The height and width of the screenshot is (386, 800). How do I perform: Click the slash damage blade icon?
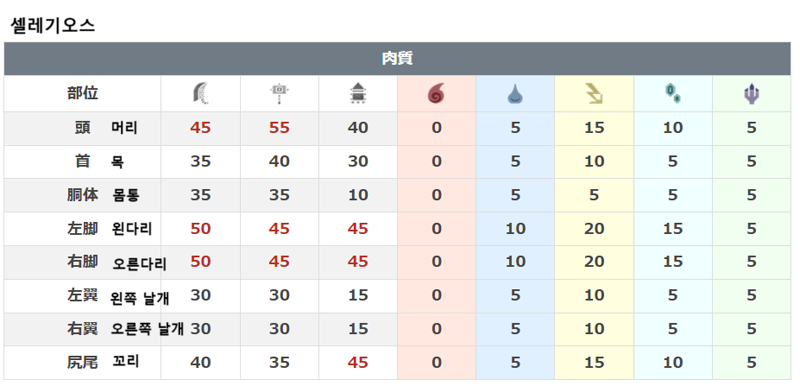[x=201, y=94]
